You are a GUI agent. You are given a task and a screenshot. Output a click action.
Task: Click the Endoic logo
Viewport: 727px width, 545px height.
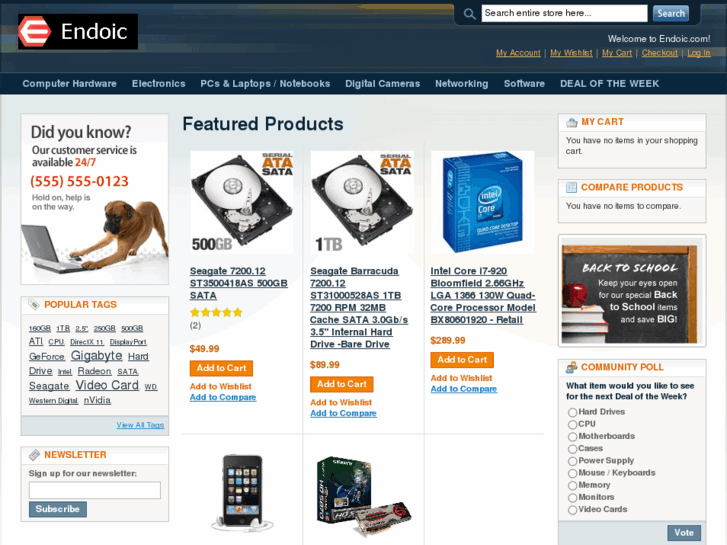coord(78,32)
